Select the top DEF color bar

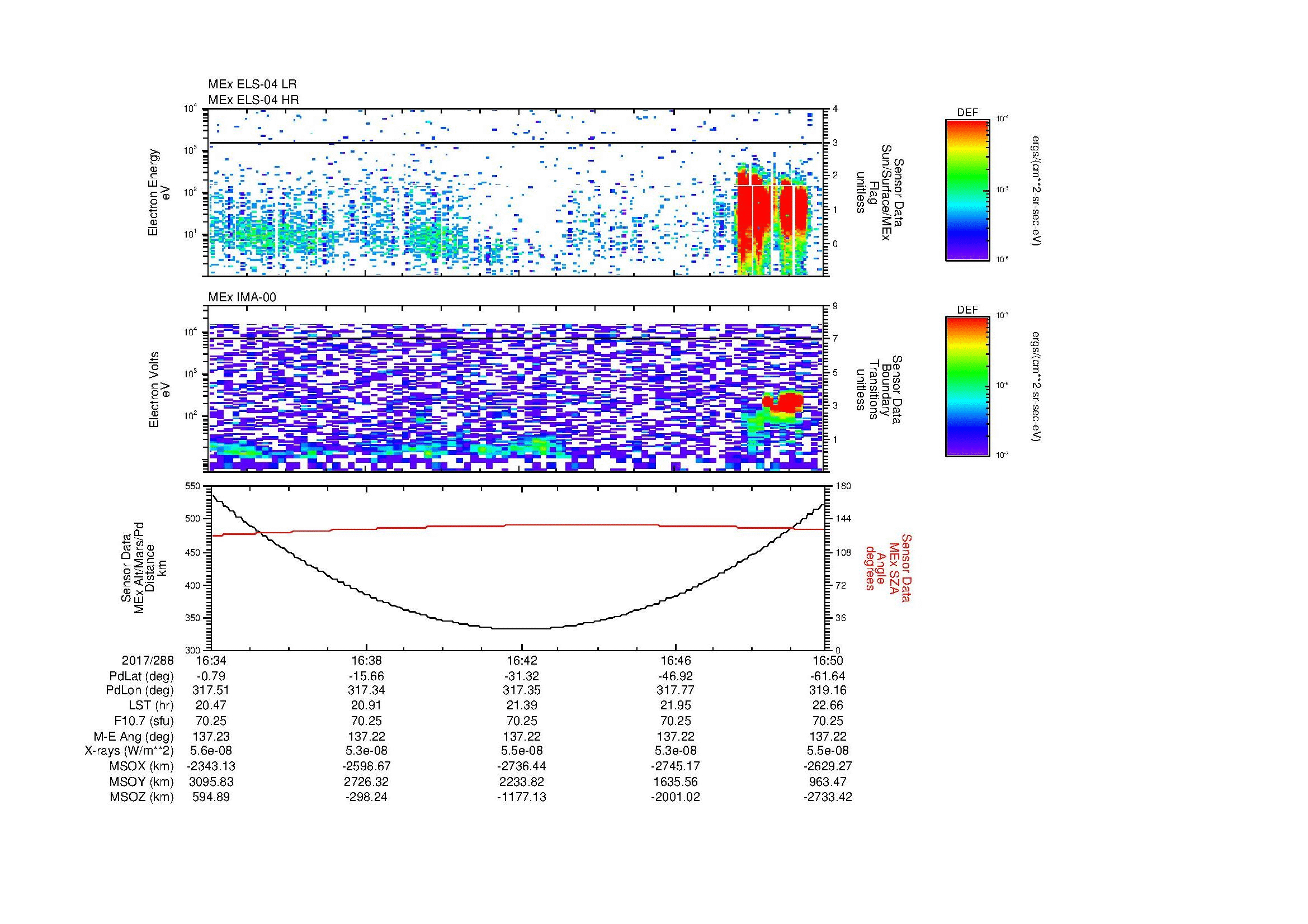(x=967, y=189)
